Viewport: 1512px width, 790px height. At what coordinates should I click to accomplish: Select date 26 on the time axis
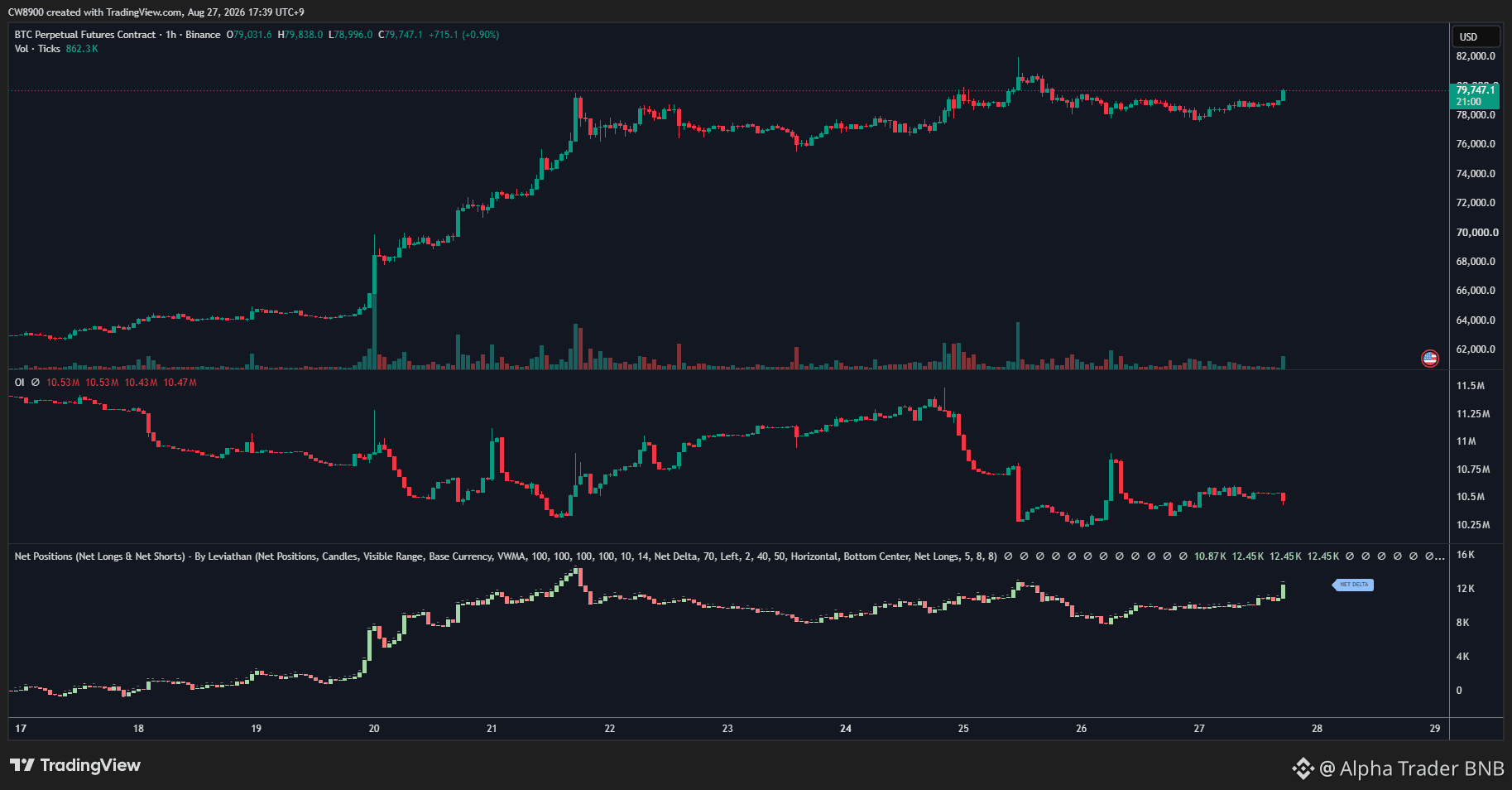1082,729
